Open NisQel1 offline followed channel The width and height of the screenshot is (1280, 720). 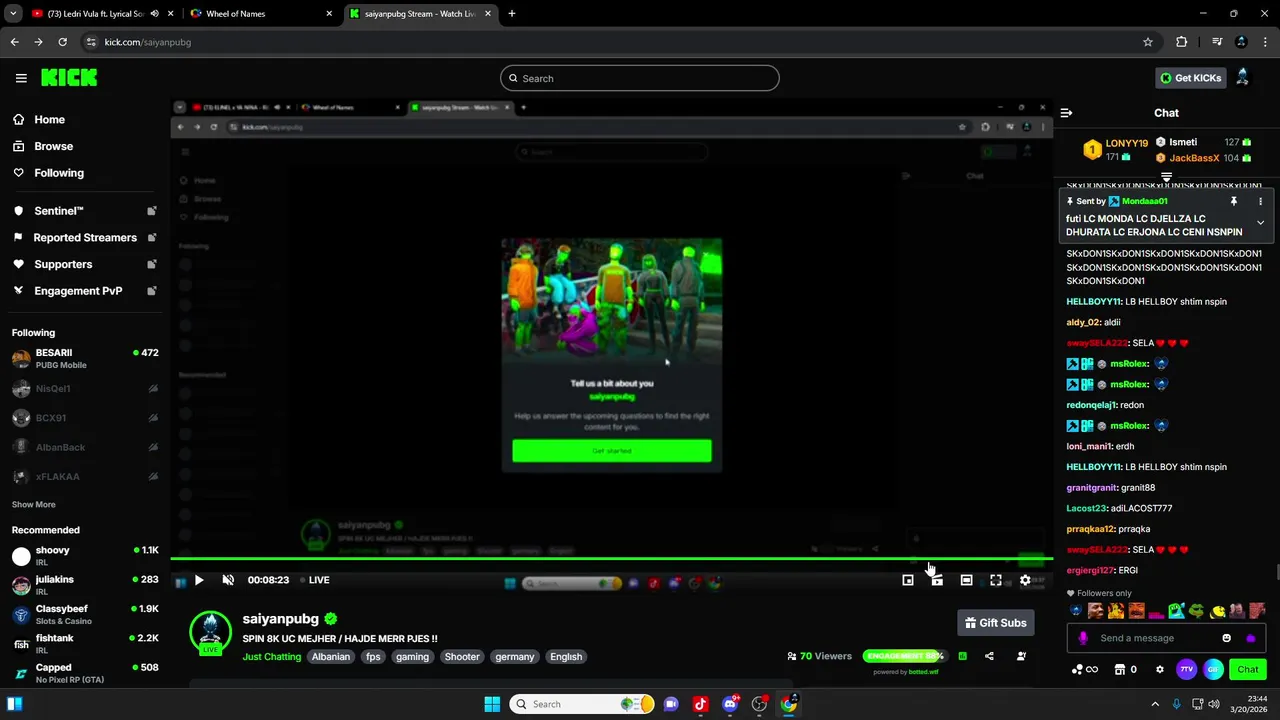(x=85, y=388)
